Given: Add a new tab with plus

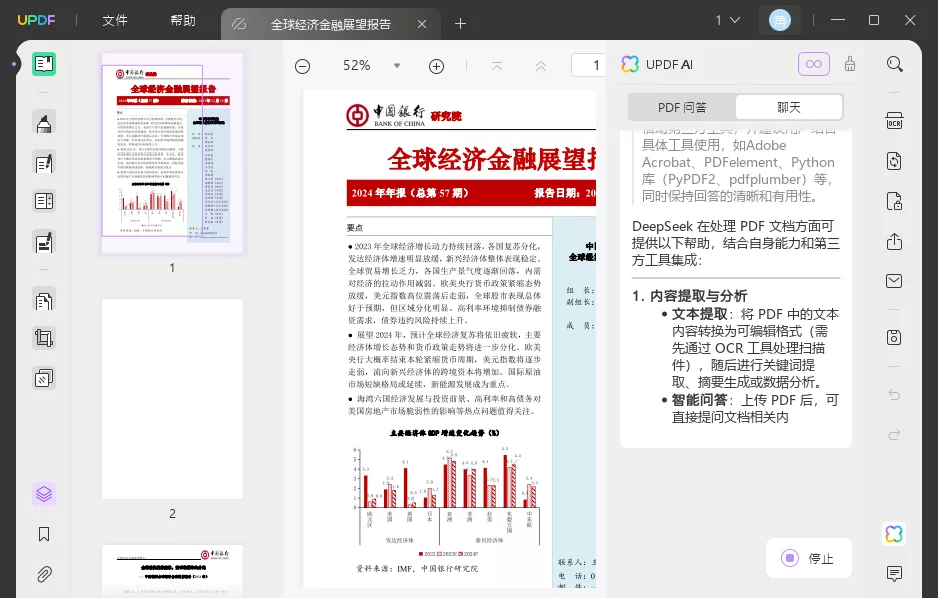Looking at the screenshot, I should pos(460,24).
